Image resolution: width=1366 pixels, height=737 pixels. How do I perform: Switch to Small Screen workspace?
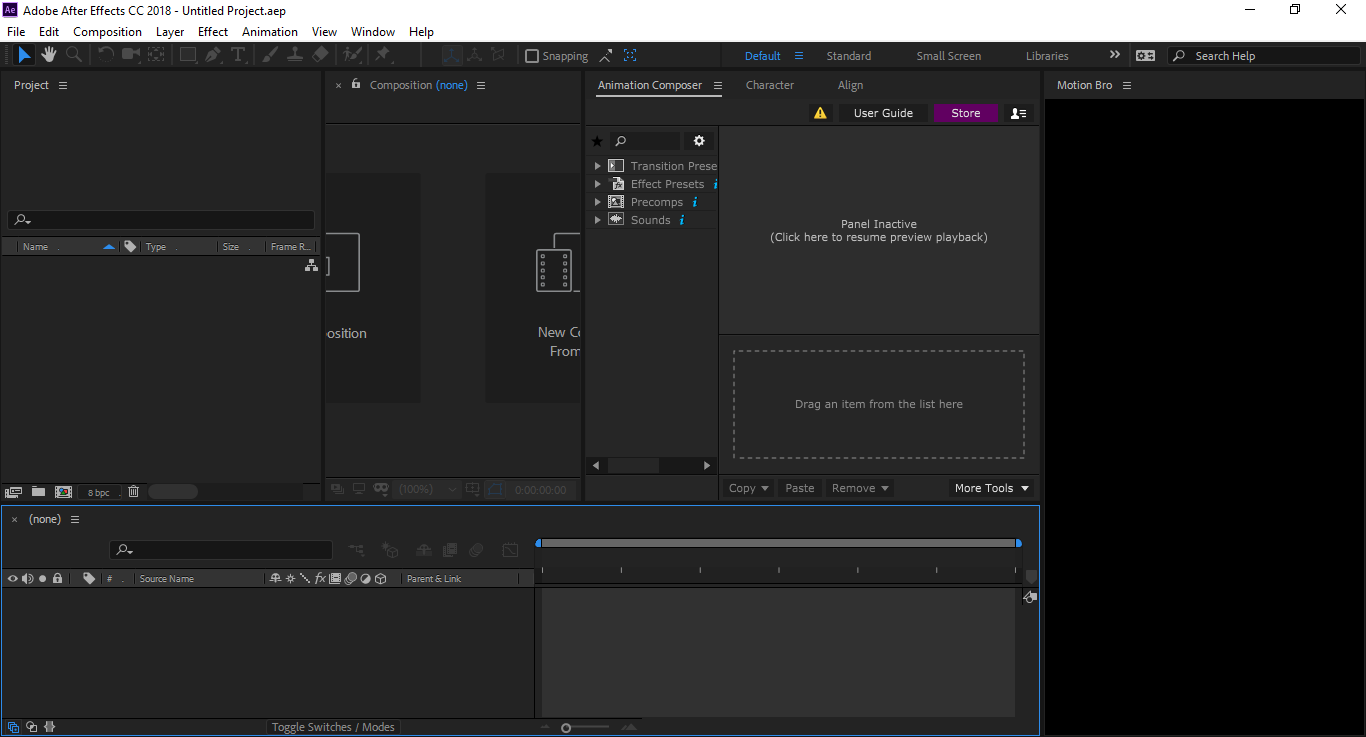click(x=949, y=56)
